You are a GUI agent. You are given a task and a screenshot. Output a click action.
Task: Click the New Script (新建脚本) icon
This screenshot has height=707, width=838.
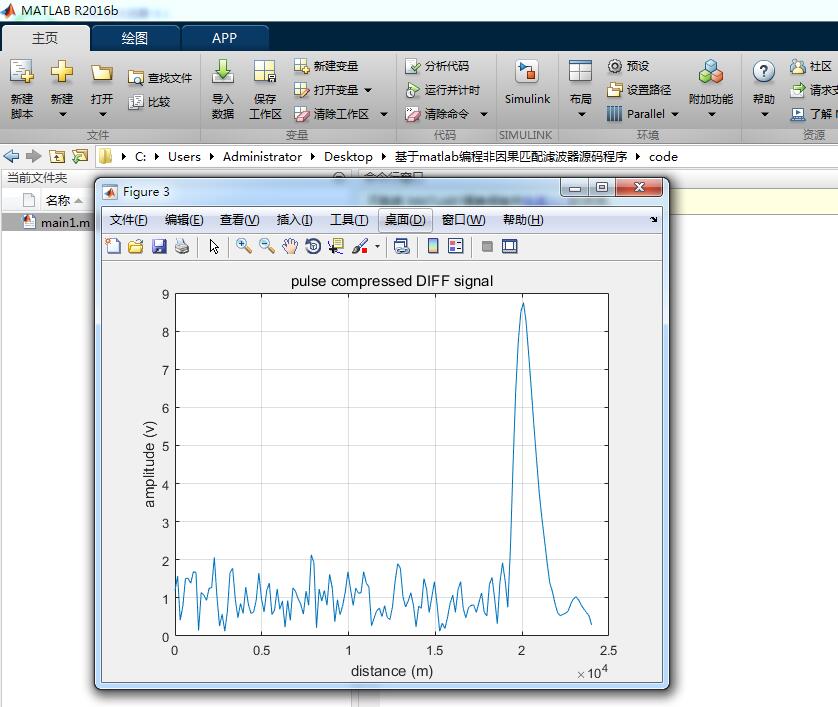[x=21, y=71]
